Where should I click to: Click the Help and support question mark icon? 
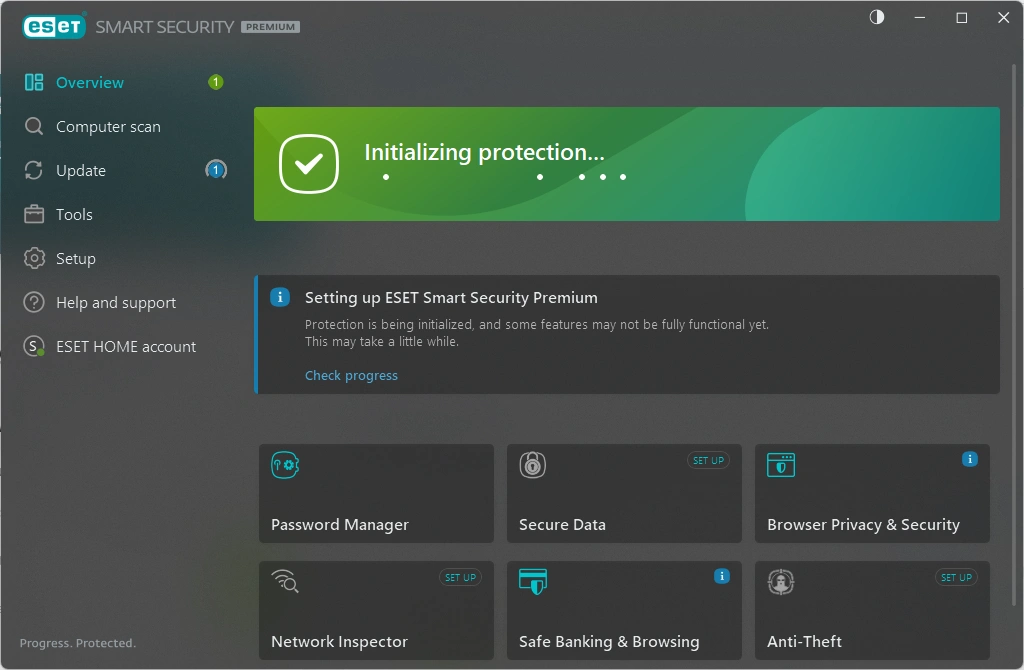[x=34, y=302]
